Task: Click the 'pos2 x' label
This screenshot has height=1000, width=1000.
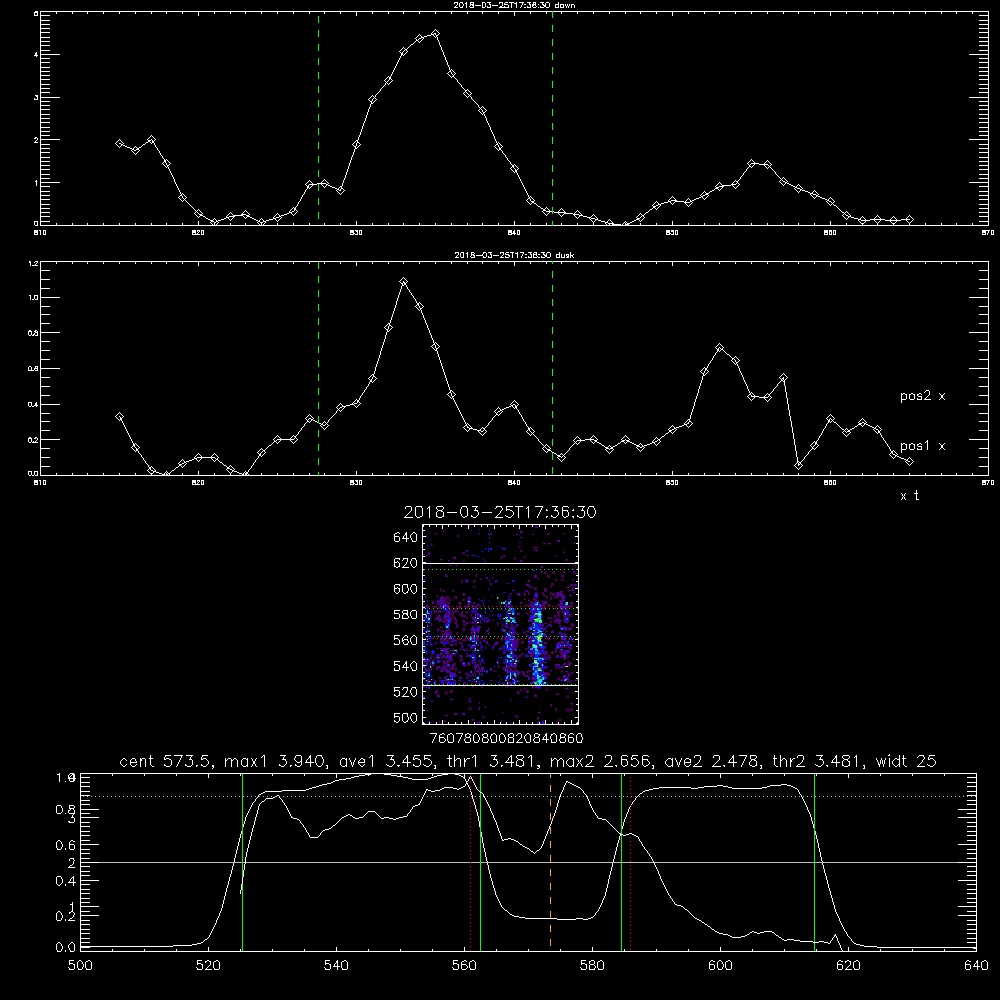Action: coord(922,396)
